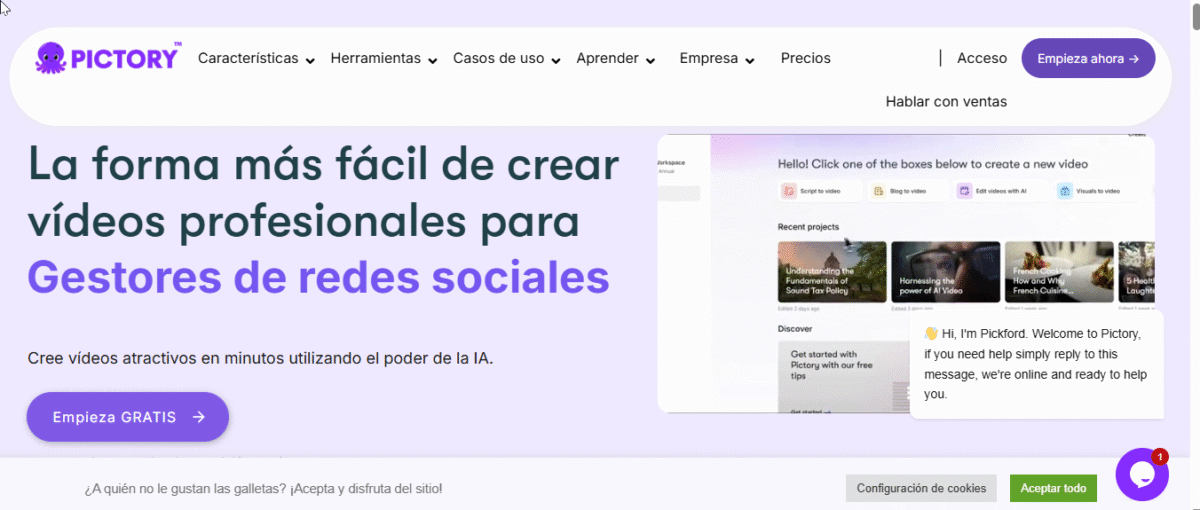This screenshot has width=1200, height=510.
Task: Click the Acceso login link
Action: [981, 58]
